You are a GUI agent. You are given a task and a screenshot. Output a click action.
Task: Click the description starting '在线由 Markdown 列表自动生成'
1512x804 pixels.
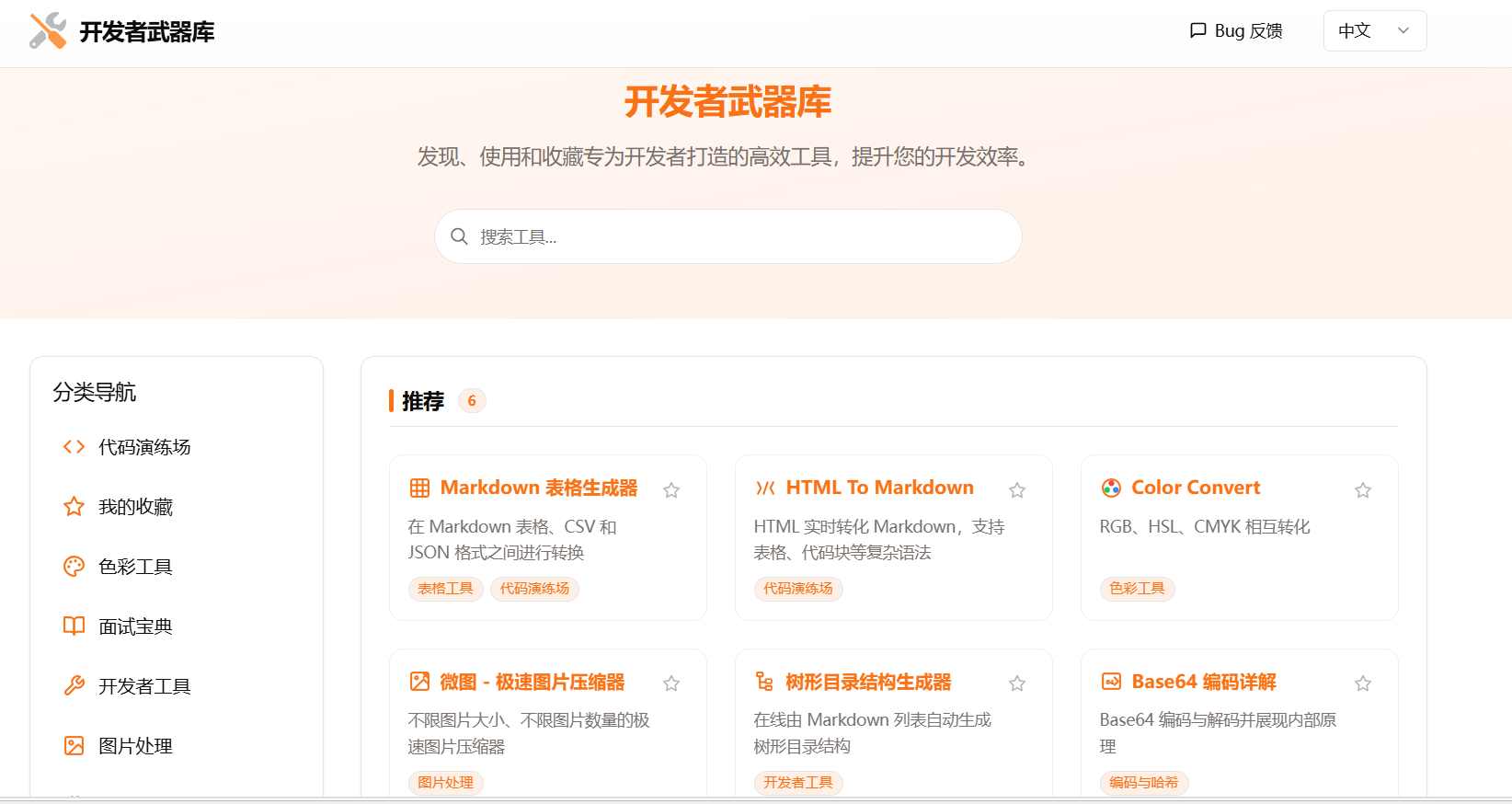click(x=873, y=733)
